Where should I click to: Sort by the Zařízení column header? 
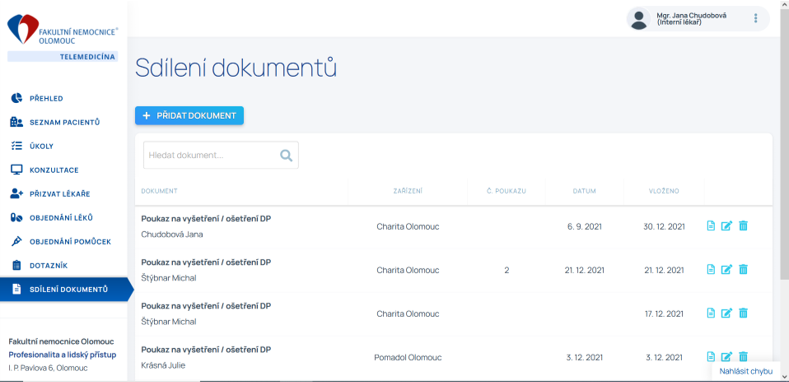(408, 191)
